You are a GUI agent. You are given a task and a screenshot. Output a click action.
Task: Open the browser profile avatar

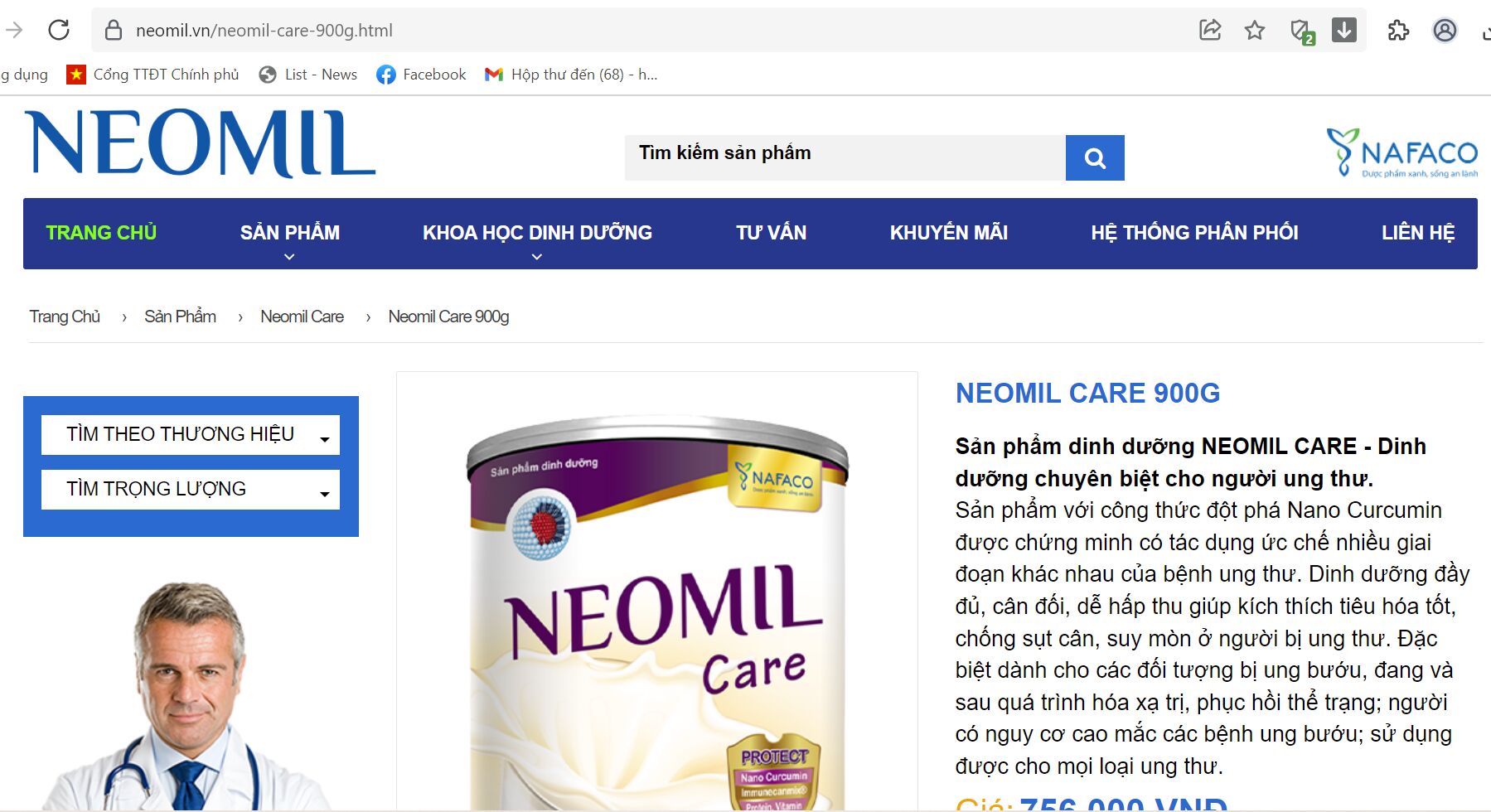coord(1445,31)
